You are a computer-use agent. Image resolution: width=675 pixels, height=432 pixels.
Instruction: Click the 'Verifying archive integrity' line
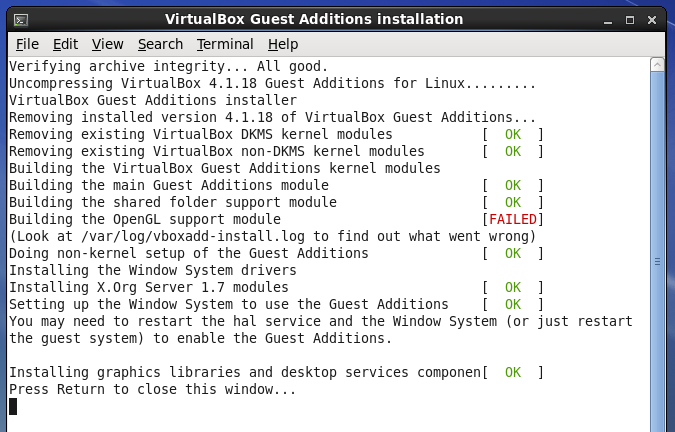[169, 67]
